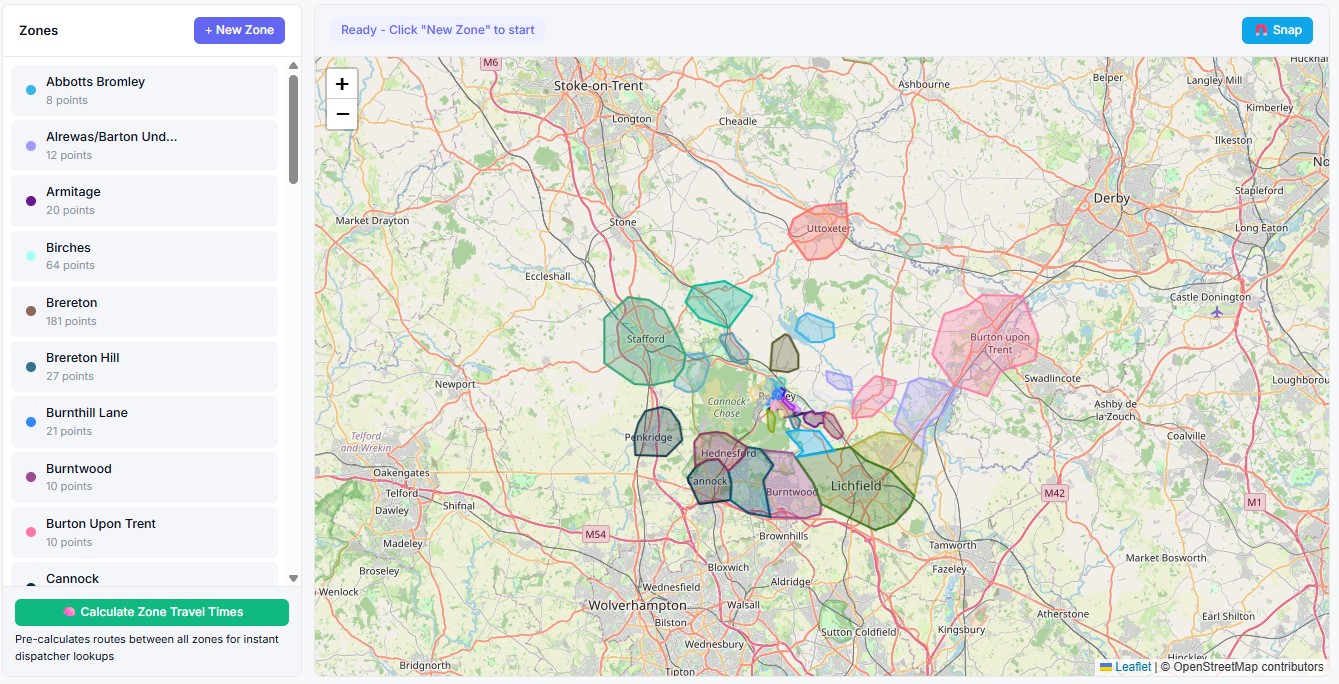Screen dimensions: 1339x684
Task: Click the New Zone button
Action: pyautogui.click(x=239, y=30)
